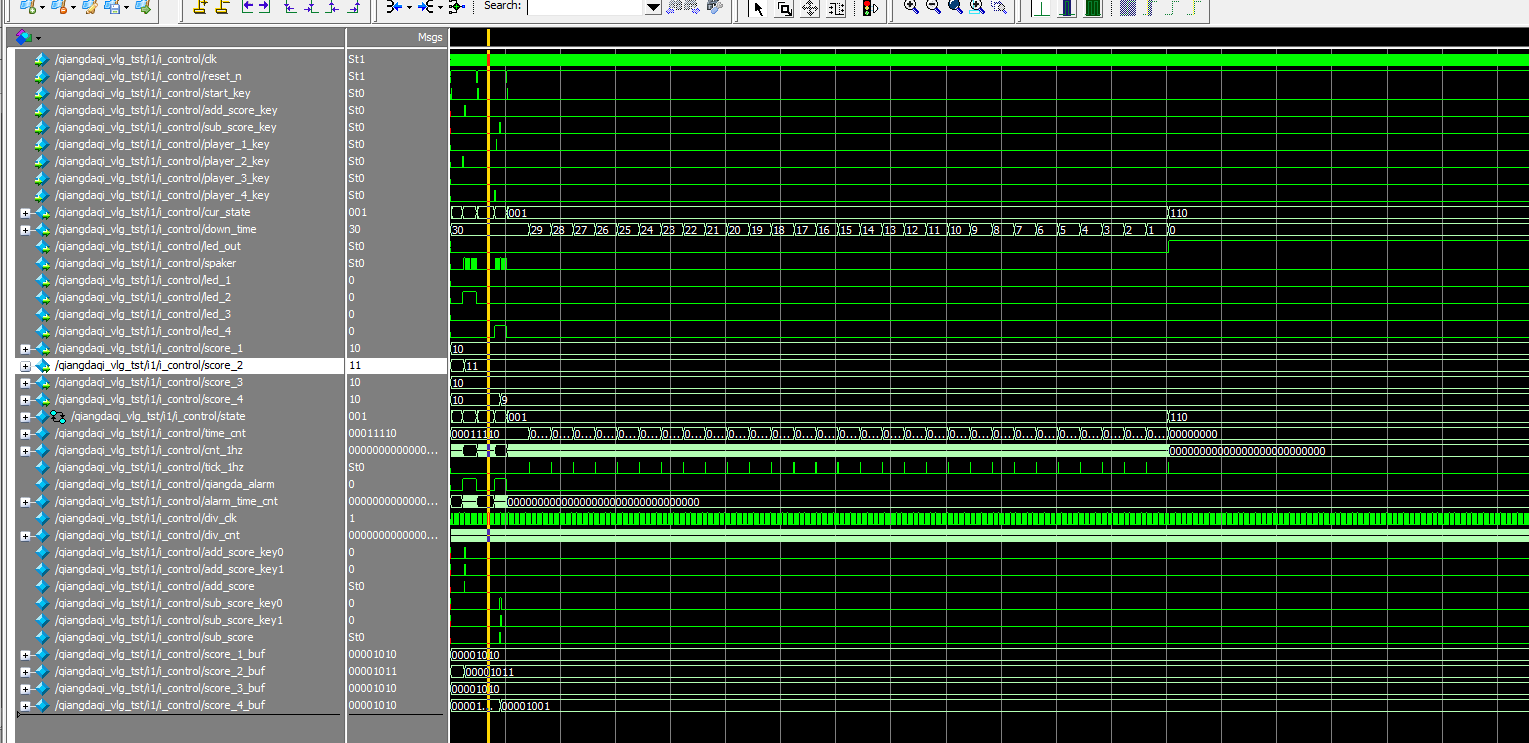Activate the Select Mode arrow pointer tool
Viewport: 1529px width, 743px height.
759,8
